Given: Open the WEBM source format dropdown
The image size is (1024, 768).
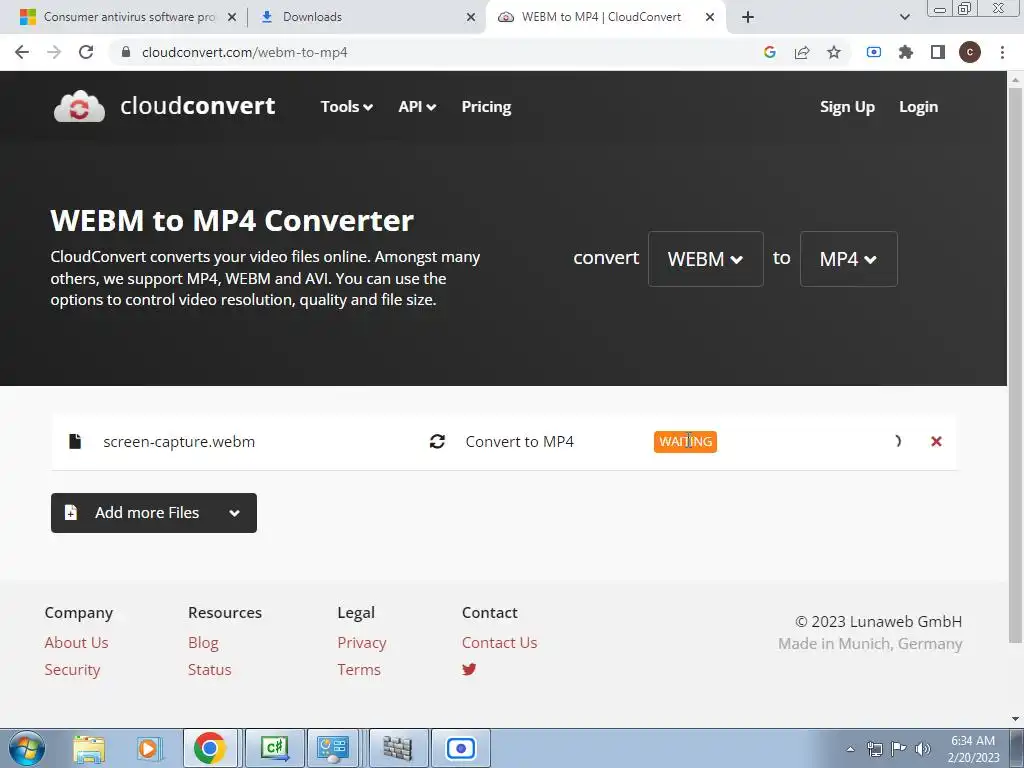Looking at the screenshot, I should click(705, 259).
